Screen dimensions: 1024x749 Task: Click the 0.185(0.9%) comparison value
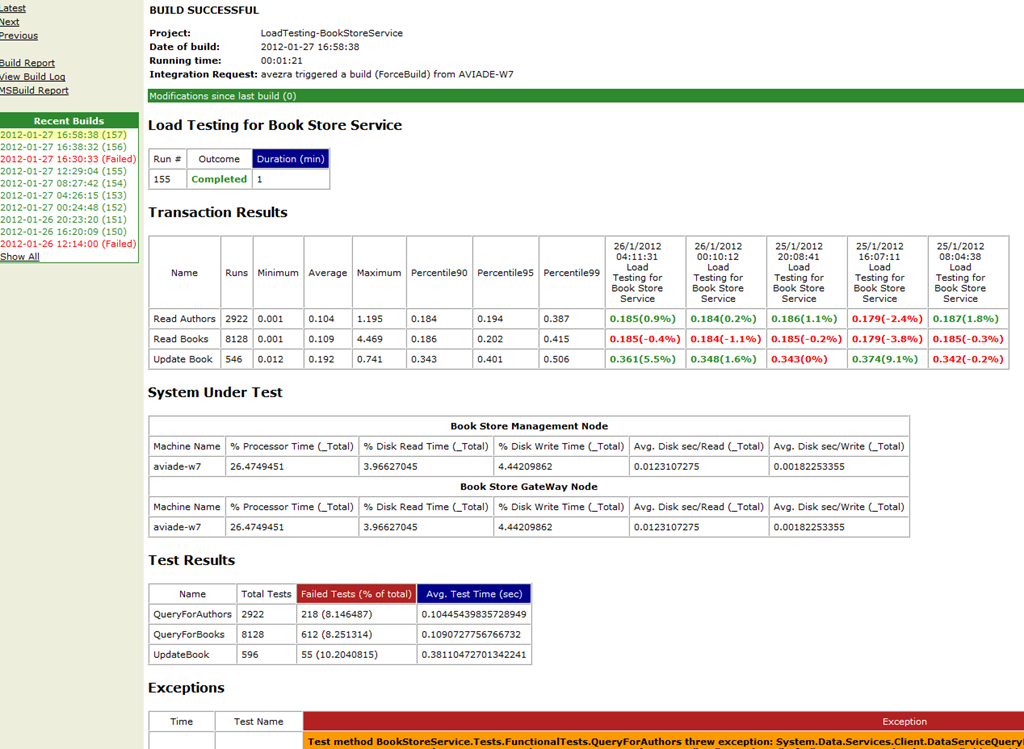click(643, 319)
